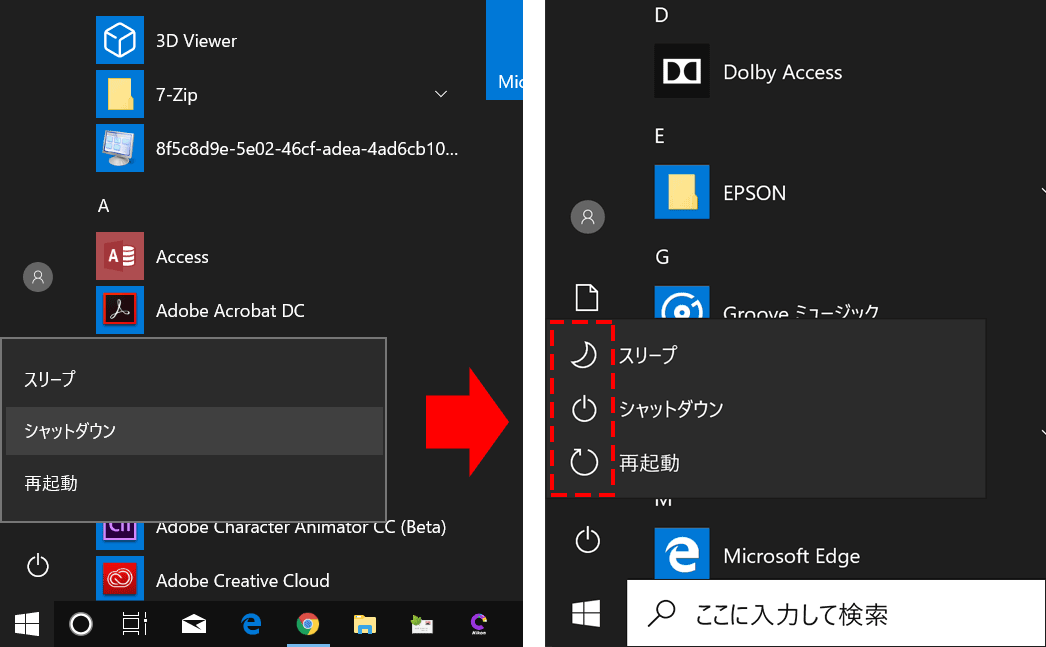This screenshot has width=1046, height=647.
Task: Click the crescent moon sleep icon
Action: 583,355
